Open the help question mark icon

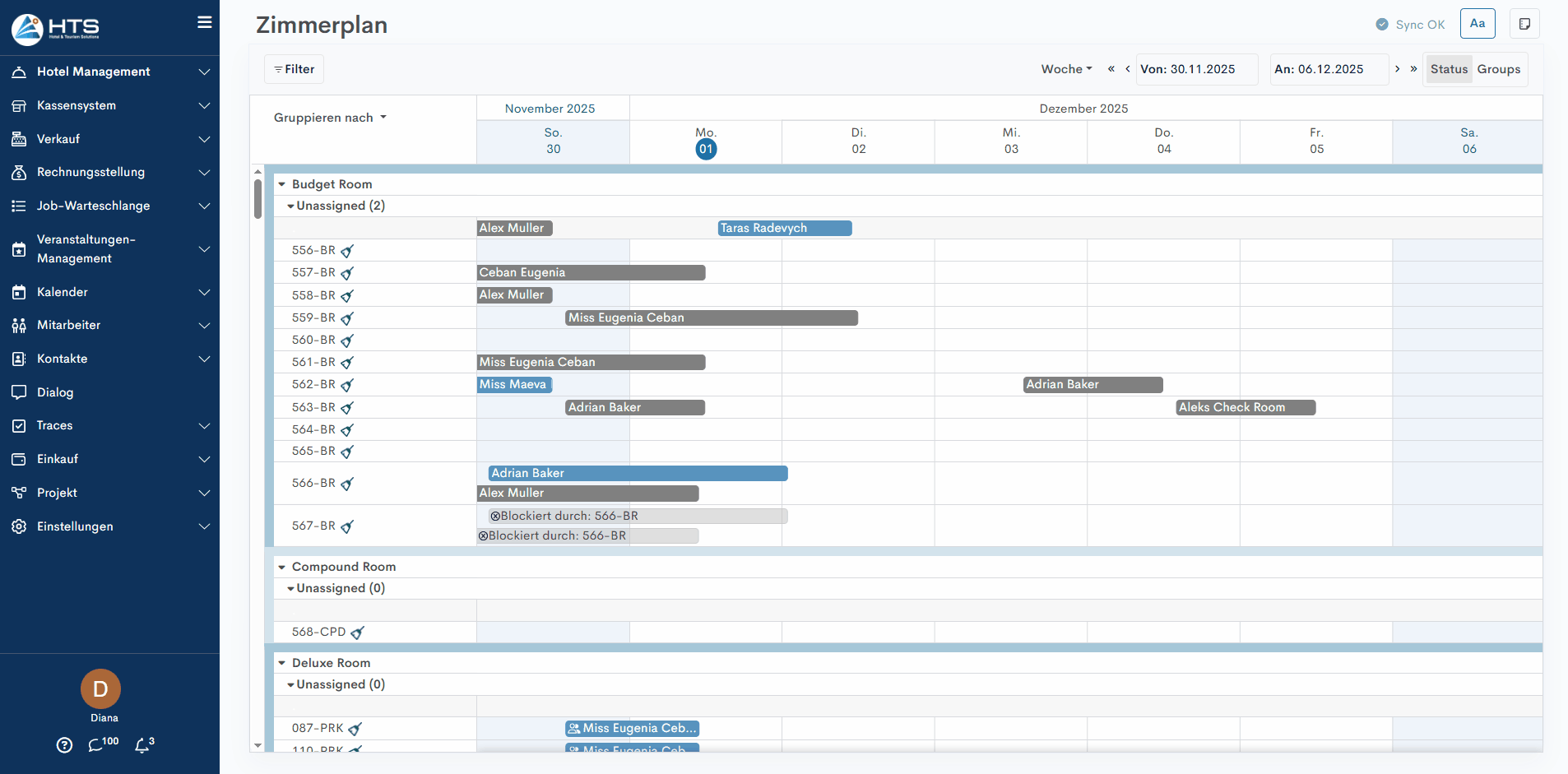pos(64,745)
